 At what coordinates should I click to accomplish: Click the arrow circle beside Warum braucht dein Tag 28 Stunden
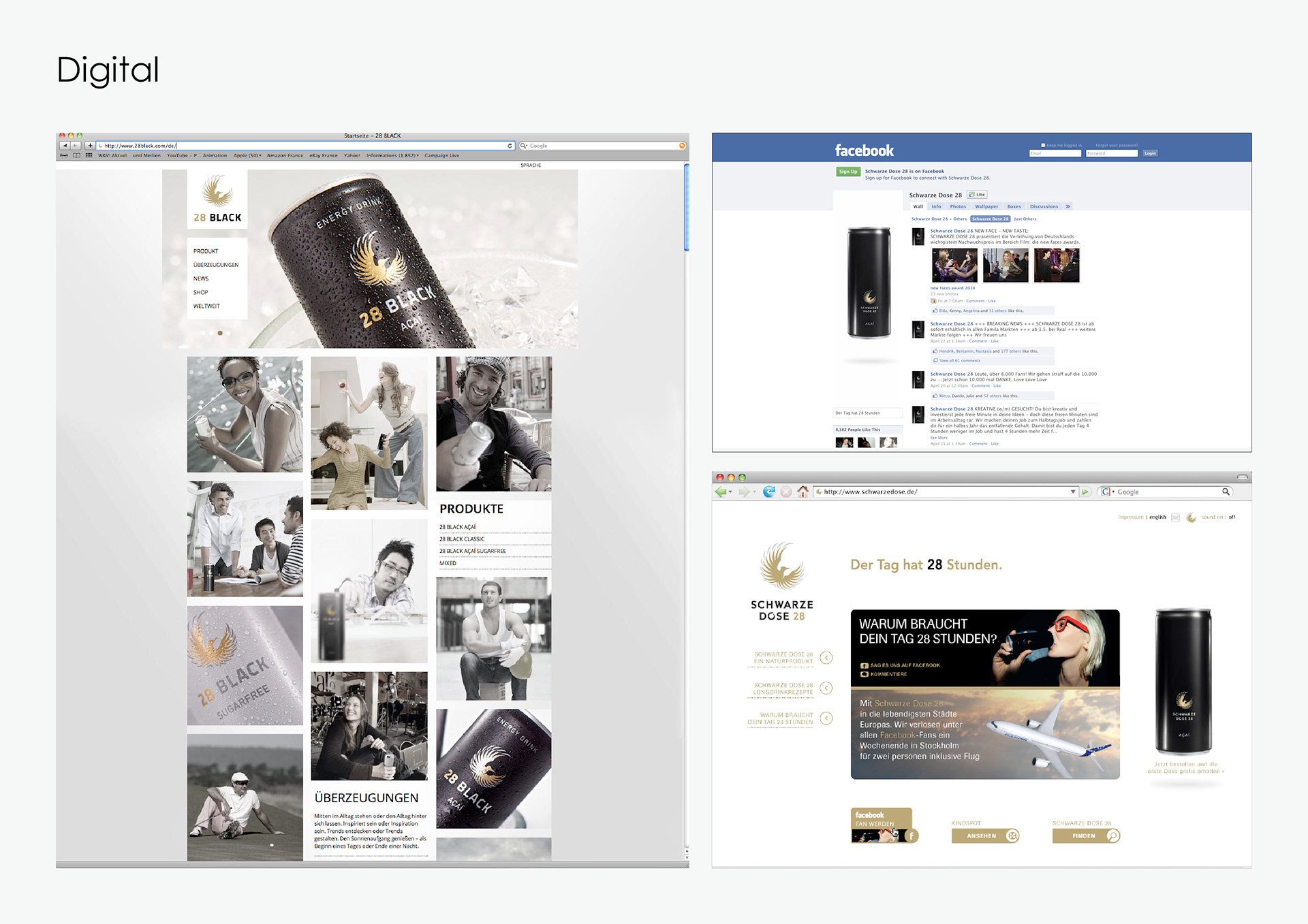click(826, 718)
